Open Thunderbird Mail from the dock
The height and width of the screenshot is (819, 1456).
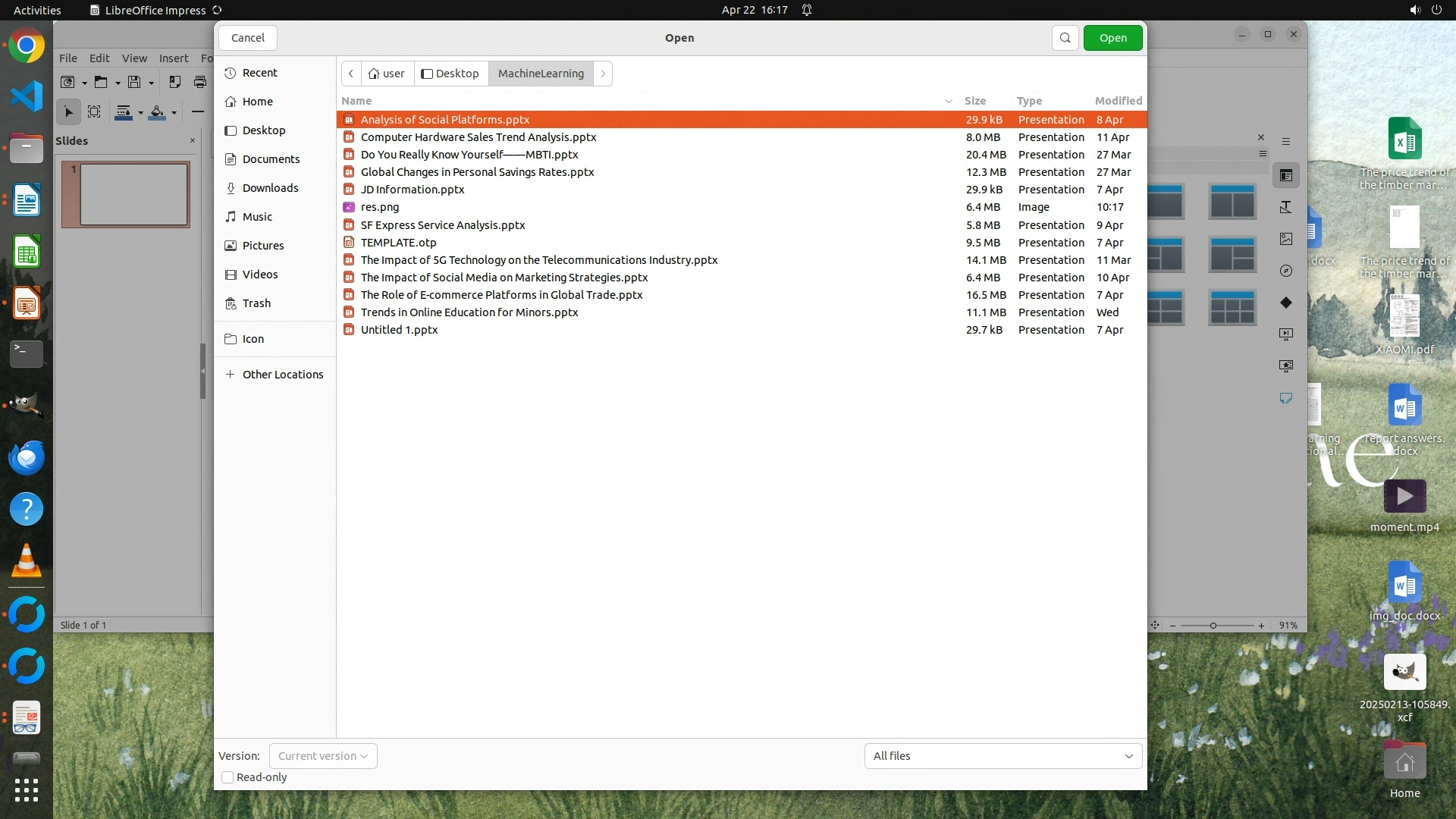27,457
